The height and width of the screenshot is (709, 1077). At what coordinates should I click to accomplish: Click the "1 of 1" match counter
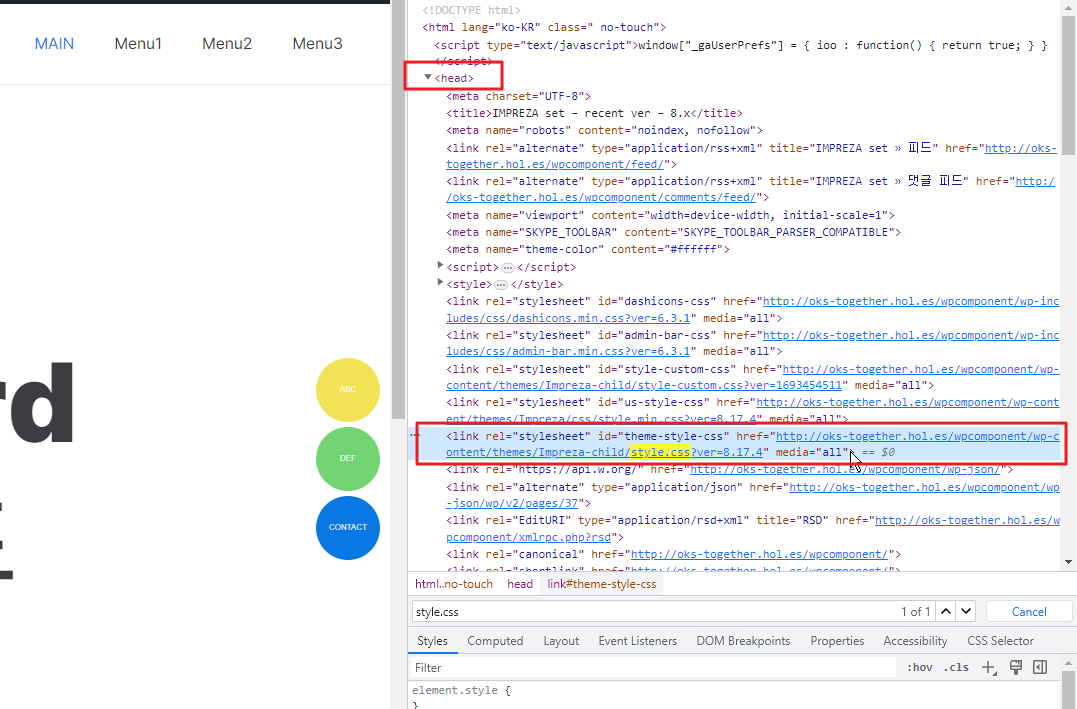916,611
